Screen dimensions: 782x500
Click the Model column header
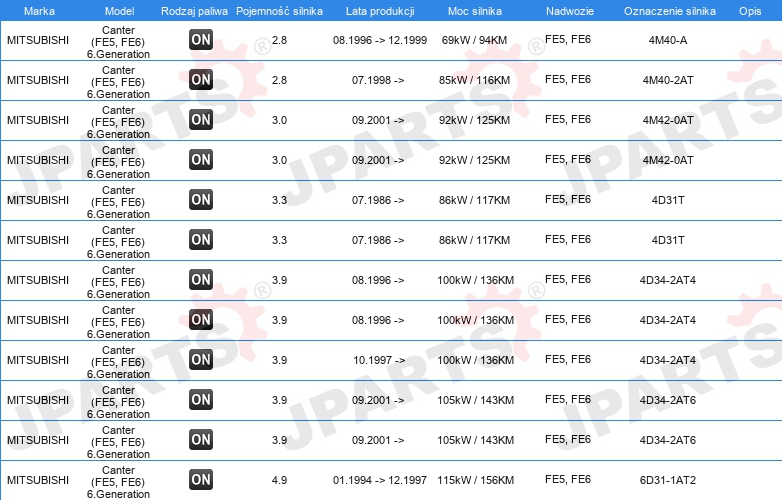tap(120, 11)
